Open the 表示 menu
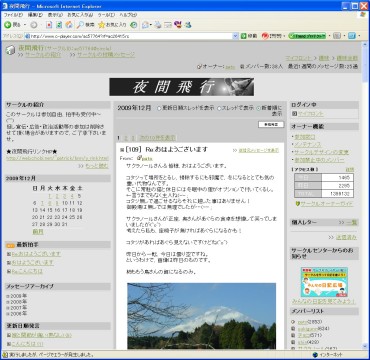Image resolution: width=370 pixels, height=360 pixels. point(55,15)
